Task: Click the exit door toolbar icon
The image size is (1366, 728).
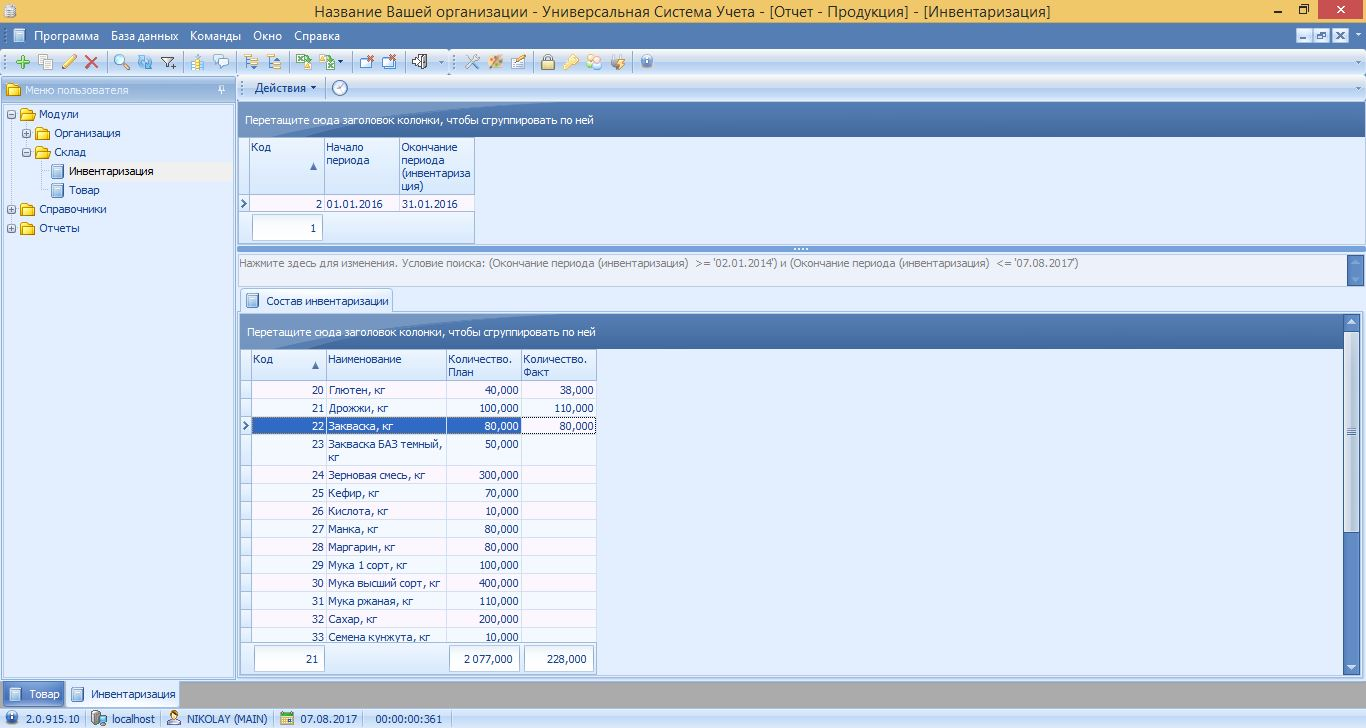Action: click(420, 62)
